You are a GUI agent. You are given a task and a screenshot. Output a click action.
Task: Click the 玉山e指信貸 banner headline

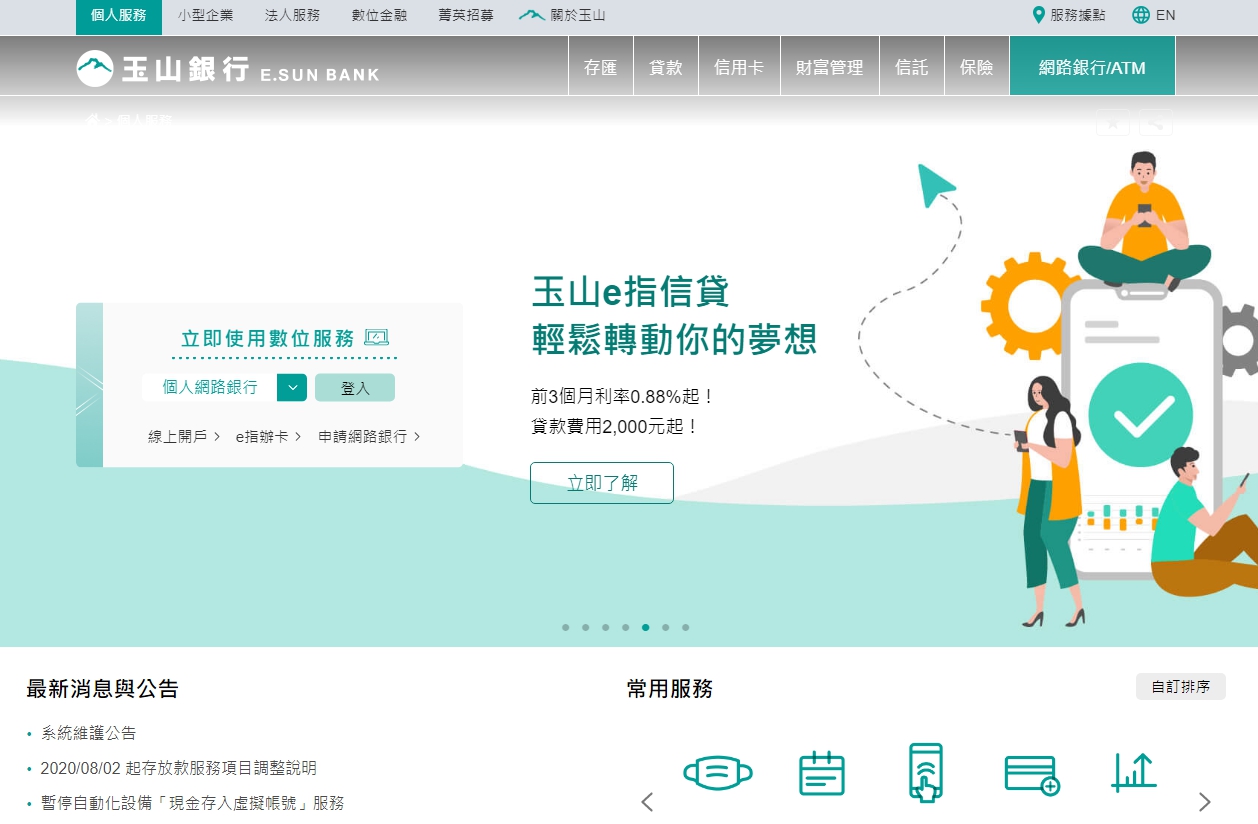tap(631, 293)
